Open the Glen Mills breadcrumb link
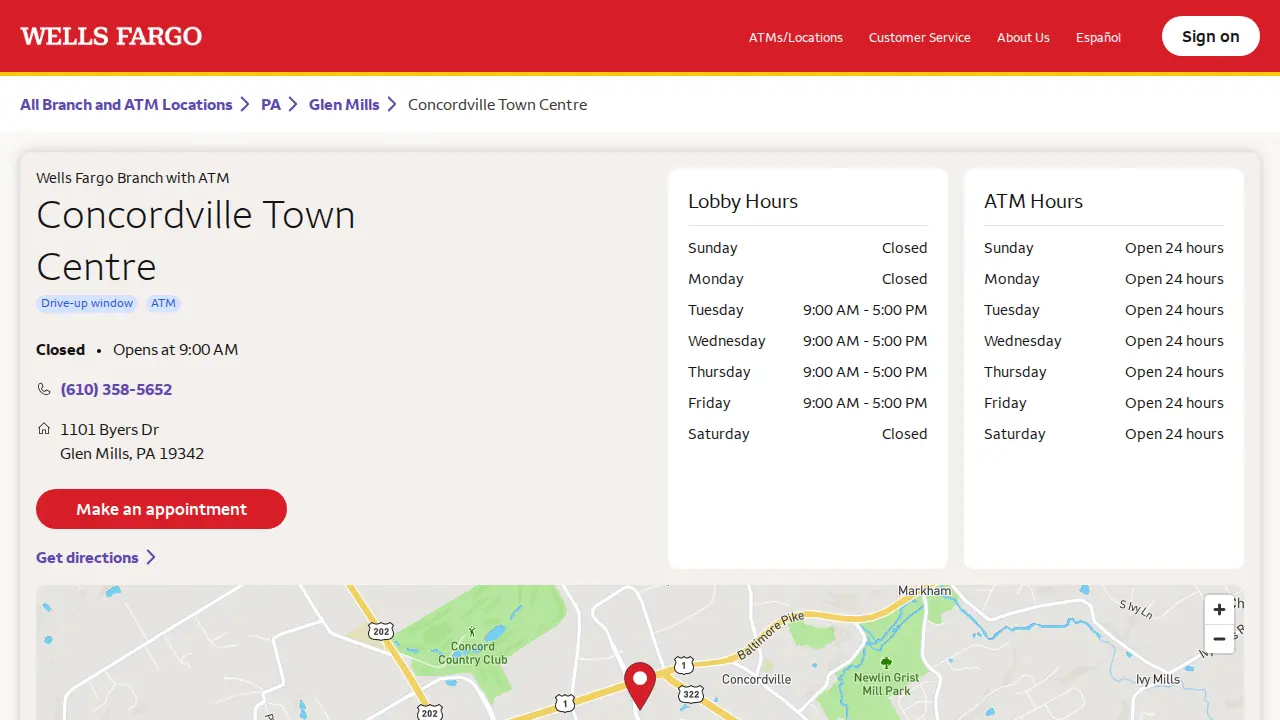The height and width of the screenshot is (720, 1280). (x=344, y=104)
